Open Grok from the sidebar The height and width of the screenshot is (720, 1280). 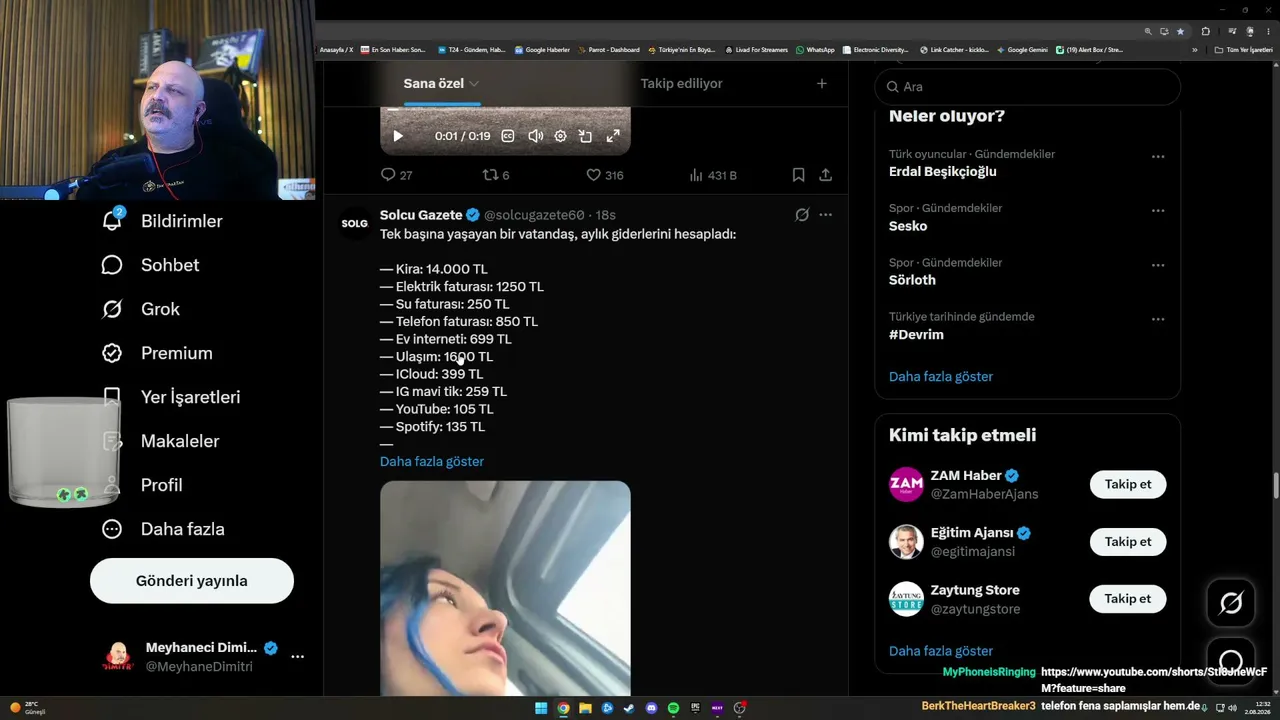[141, 309]
